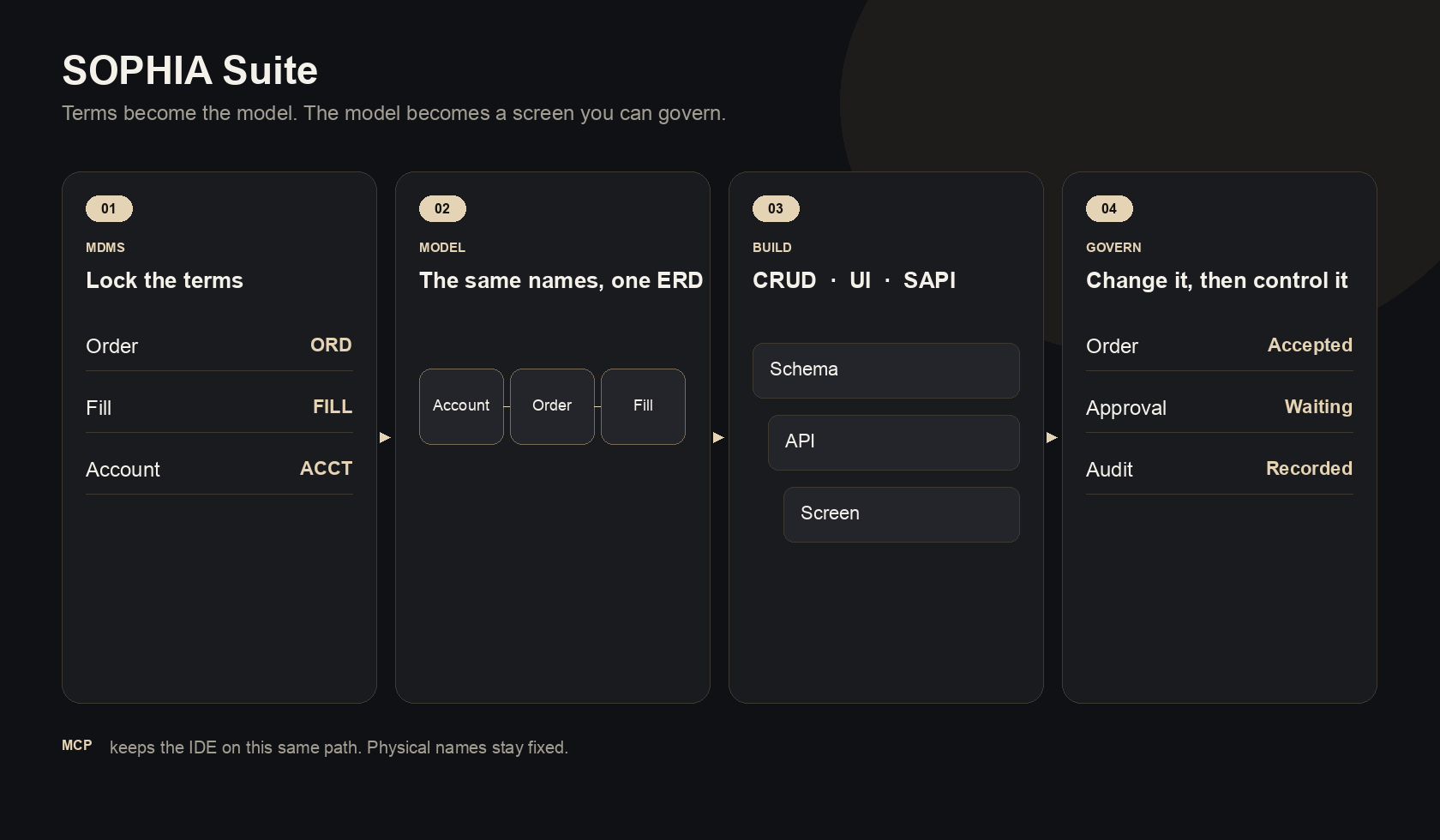This screenshot has height=840, width=1440.
Task: Click the 04 step badge
Action: 1109,208
